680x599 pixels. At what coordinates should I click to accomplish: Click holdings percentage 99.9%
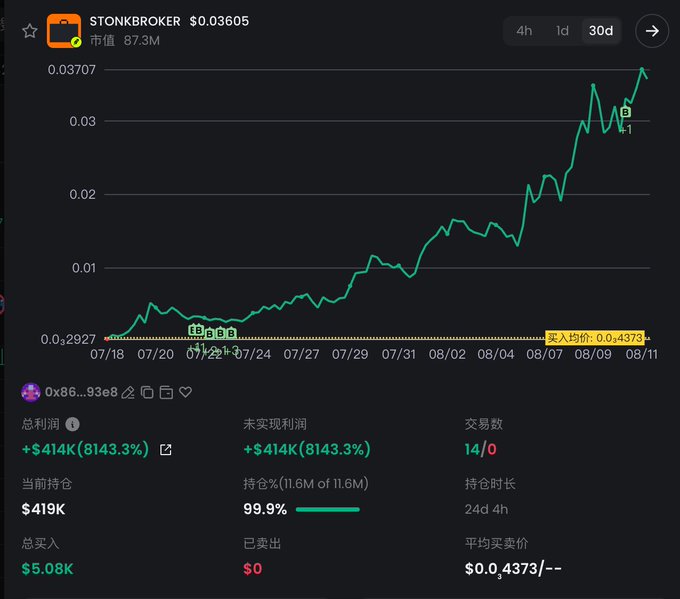tap(265, 509)
